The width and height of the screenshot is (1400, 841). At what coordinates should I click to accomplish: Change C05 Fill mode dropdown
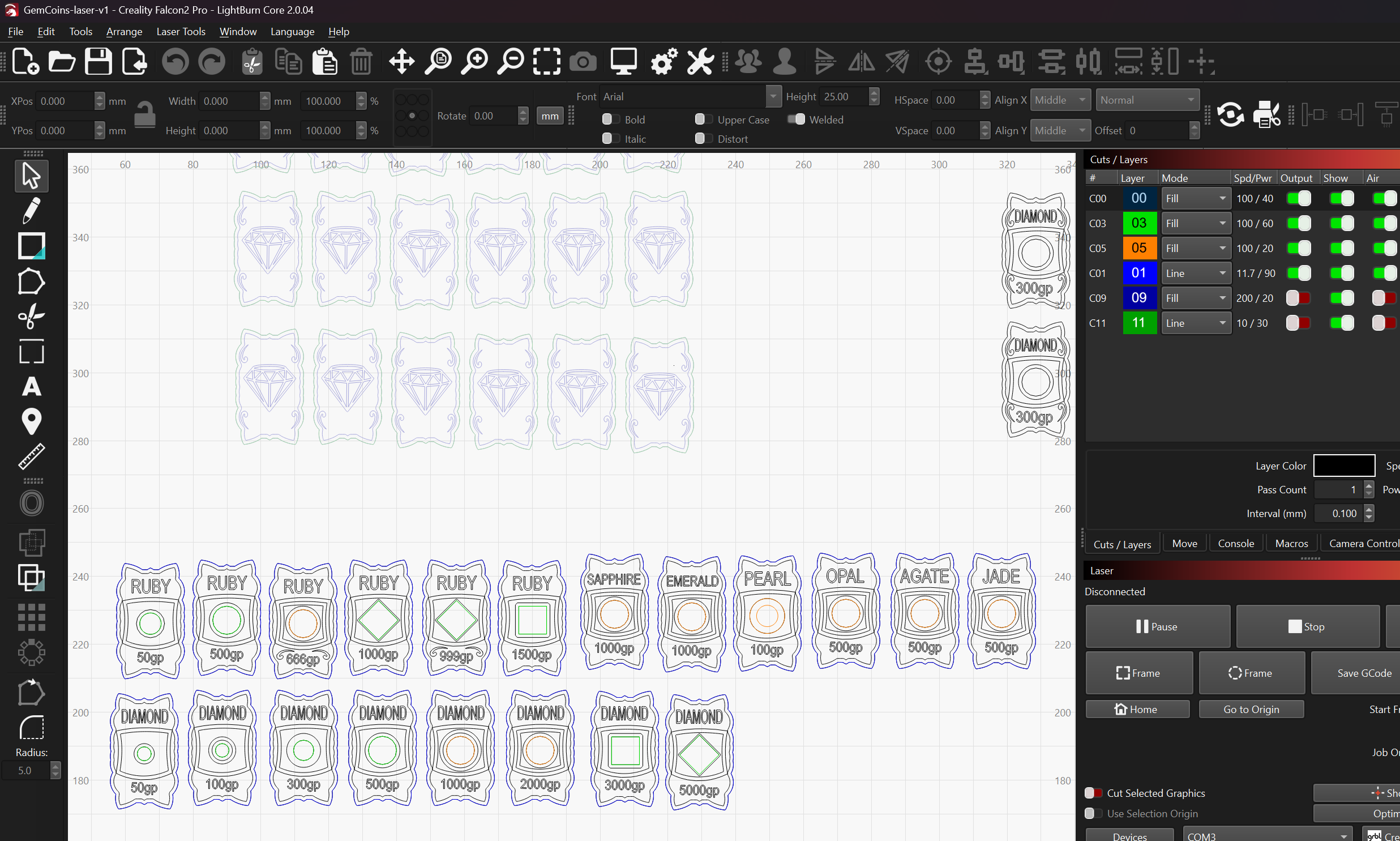(x=1196, y=248)
